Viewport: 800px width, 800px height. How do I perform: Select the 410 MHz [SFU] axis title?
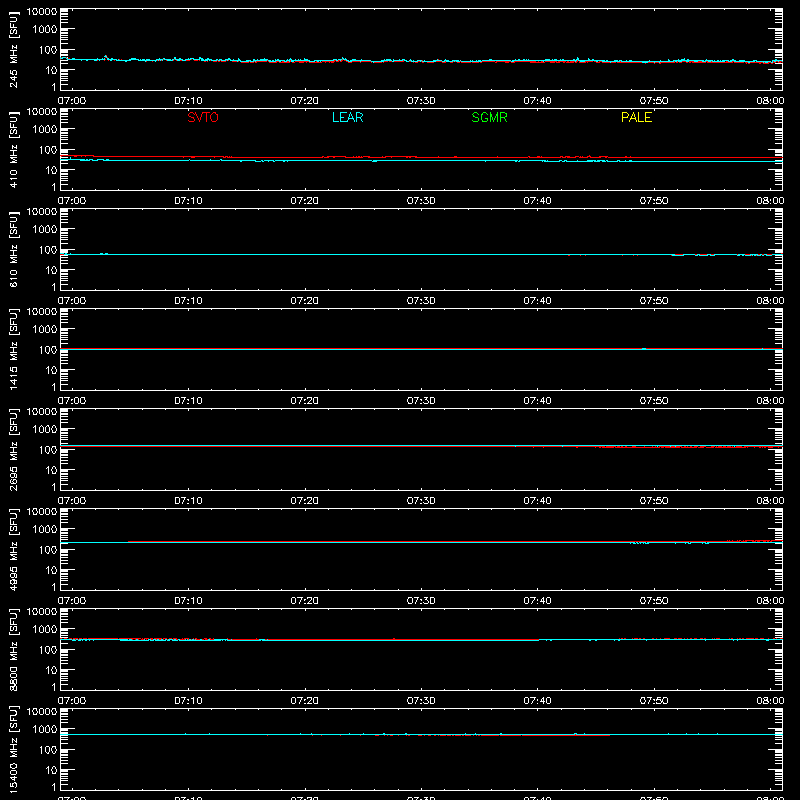[x=13, y=149]
